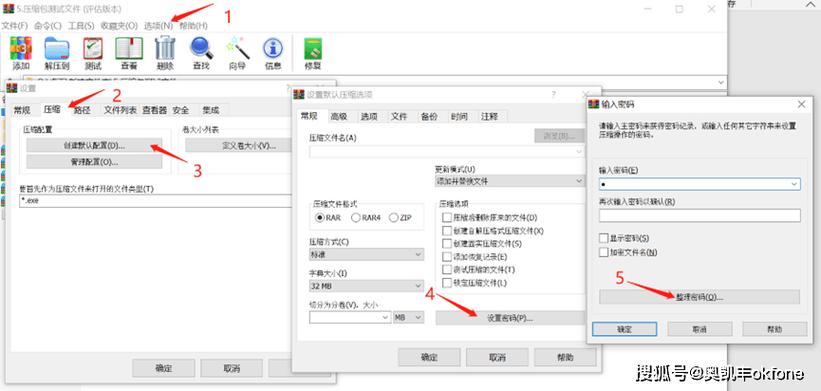Switch to 常规 tab in 设置 dialog
The image size is (821, 391).
[22, 110]
